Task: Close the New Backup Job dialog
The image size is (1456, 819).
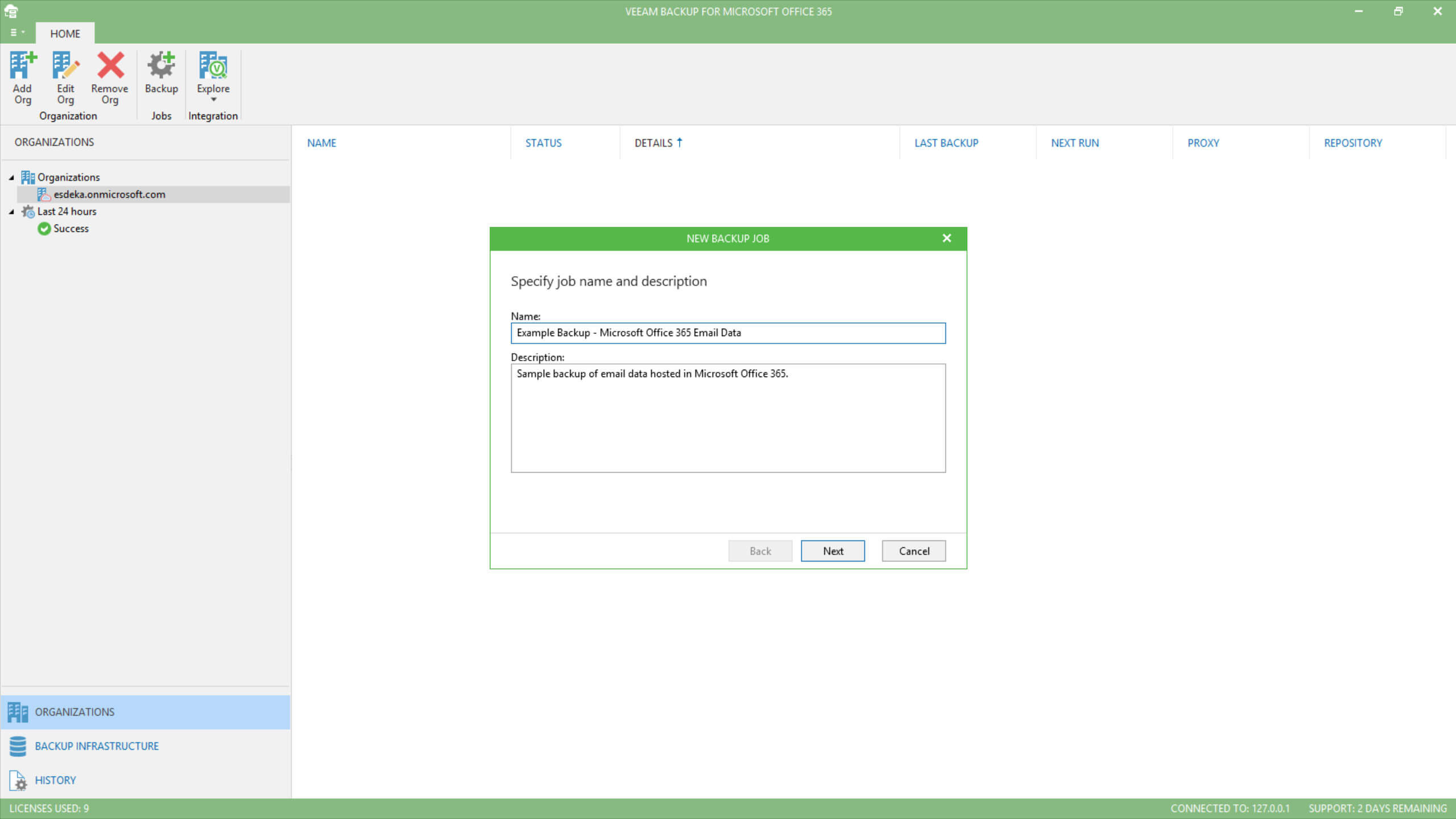Action: [x=946, y=238]
